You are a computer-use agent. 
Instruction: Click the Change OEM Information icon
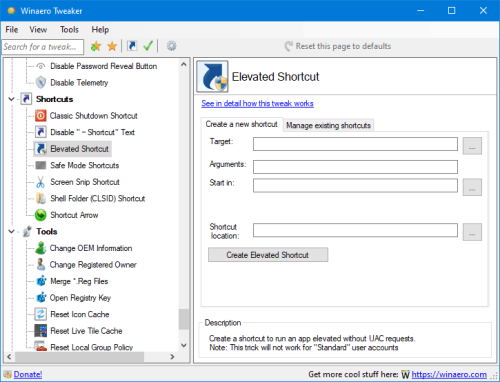(x=40, y=248)
